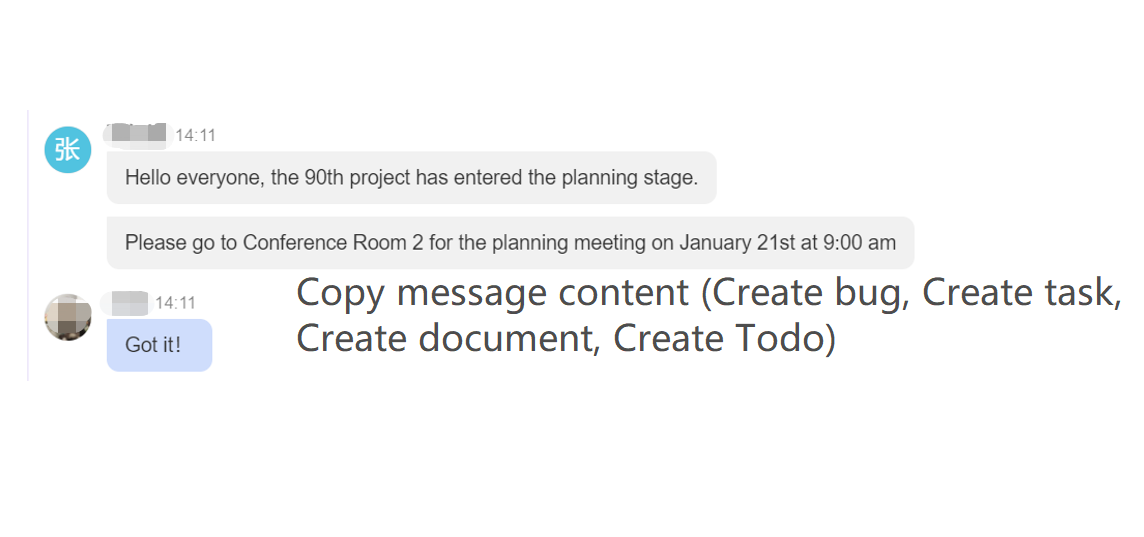Click the 14:11 timestamp above 'Got it!'

click(176, 303)
